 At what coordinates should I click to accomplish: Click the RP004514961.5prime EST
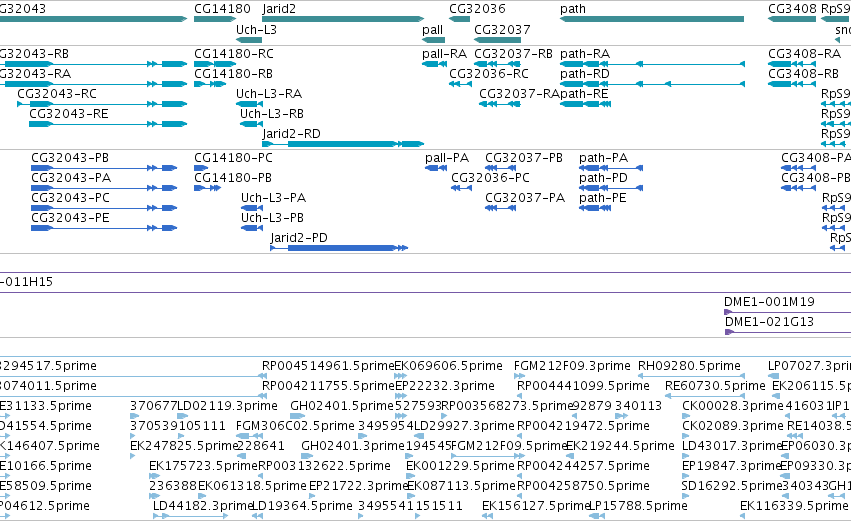pos(328,366)
